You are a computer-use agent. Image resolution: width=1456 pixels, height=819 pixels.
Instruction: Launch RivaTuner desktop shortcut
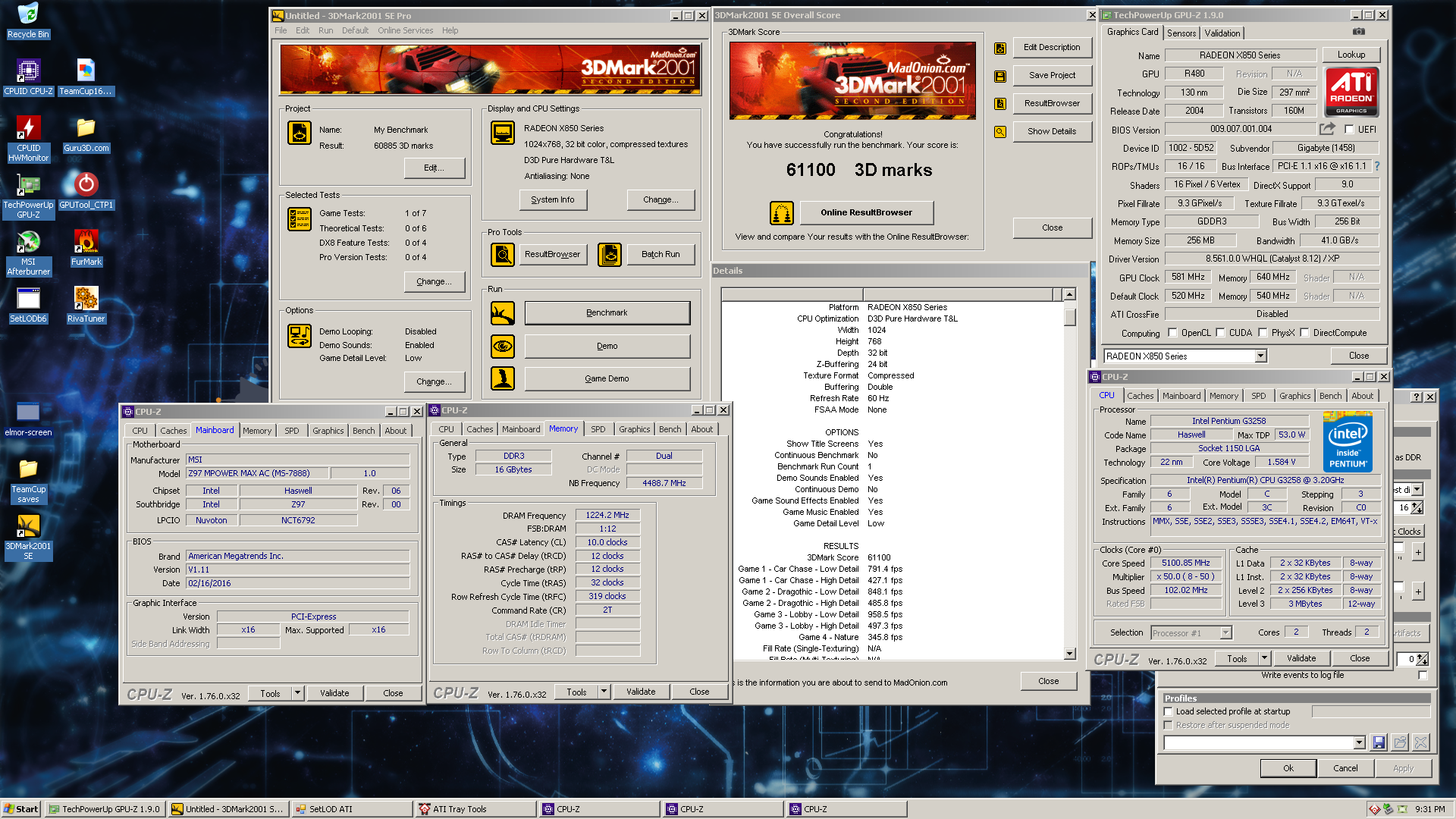(86, 305)
